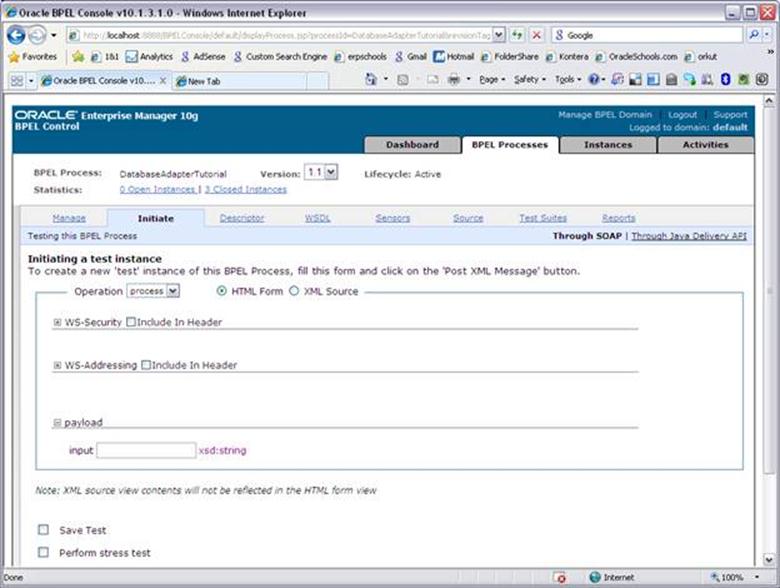Click the Support link
Screen dimensions: 780x588
(730, 115)
